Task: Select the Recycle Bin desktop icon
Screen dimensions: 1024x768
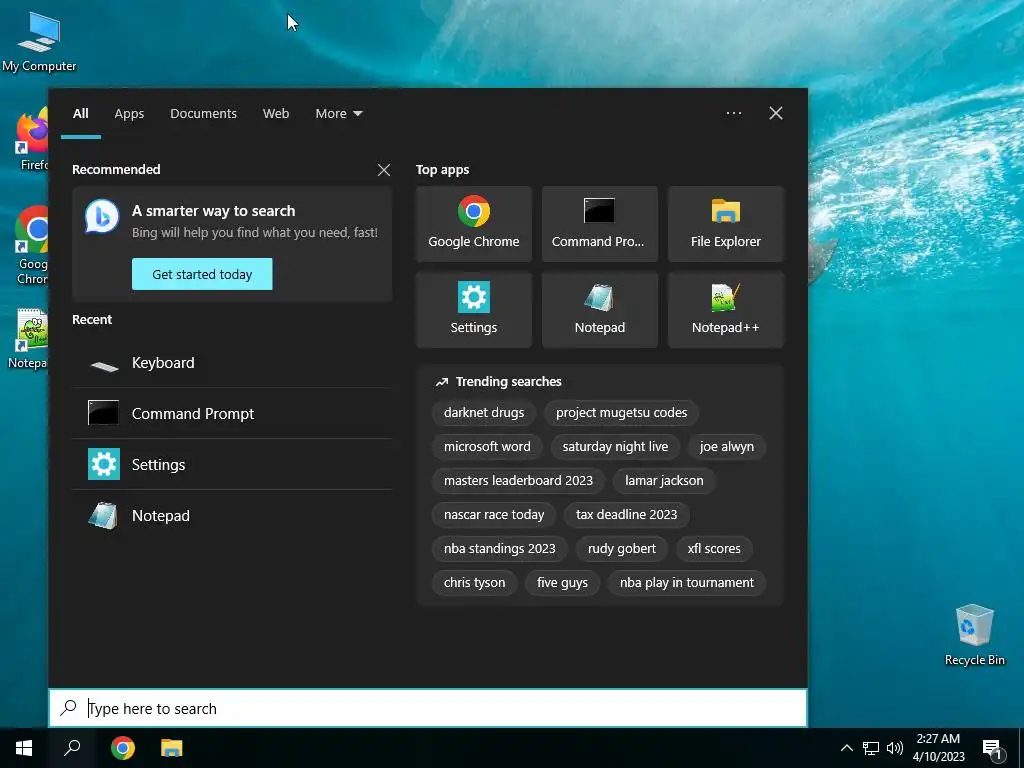Action: [974, 634]
